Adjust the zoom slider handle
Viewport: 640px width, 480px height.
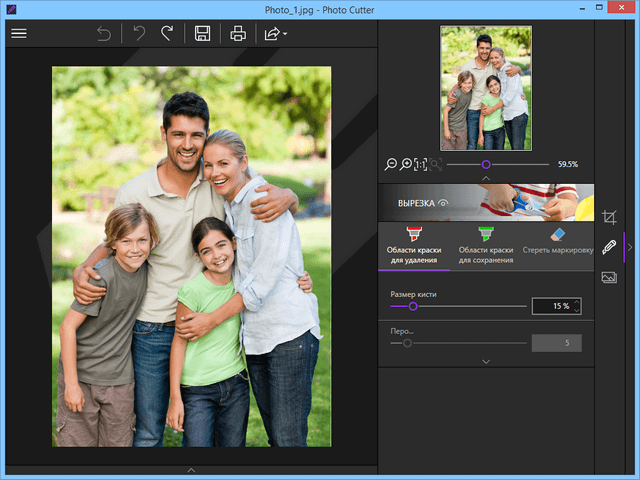tap(486, 164)
